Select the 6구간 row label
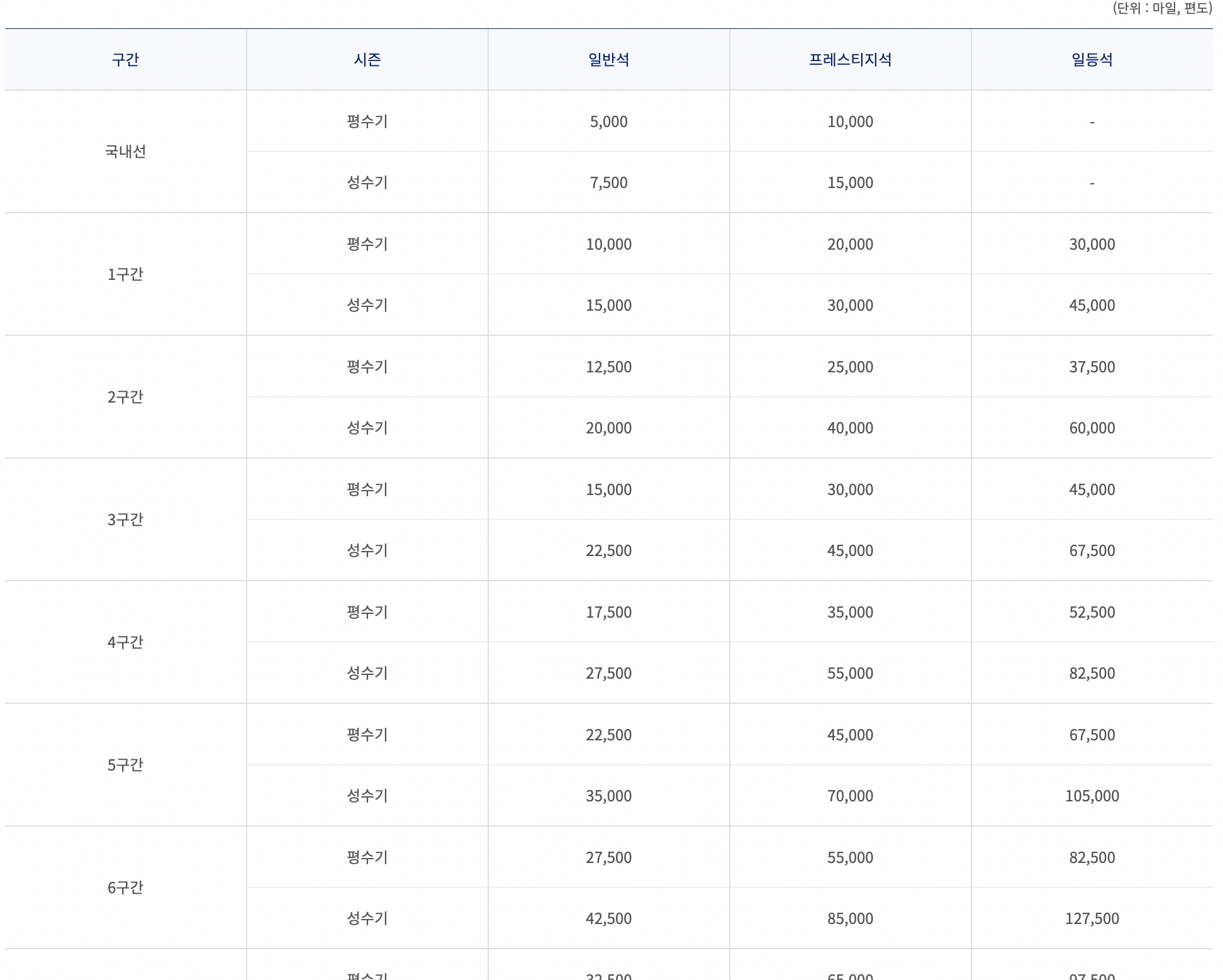This screenshot has width=1223, height=980. pos(125,888)
